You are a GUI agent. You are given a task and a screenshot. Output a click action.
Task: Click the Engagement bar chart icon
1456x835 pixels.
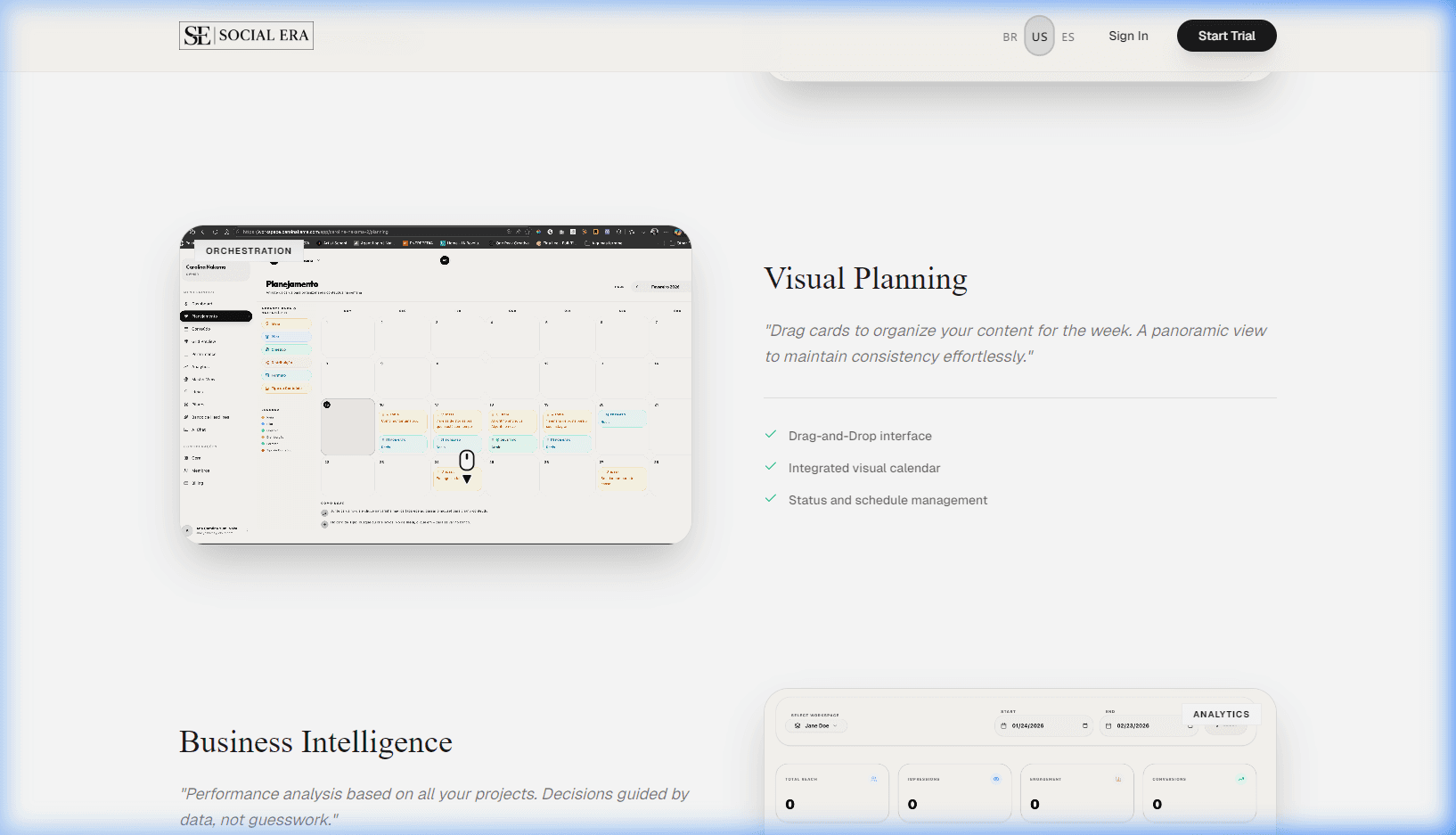(1118, 779)
